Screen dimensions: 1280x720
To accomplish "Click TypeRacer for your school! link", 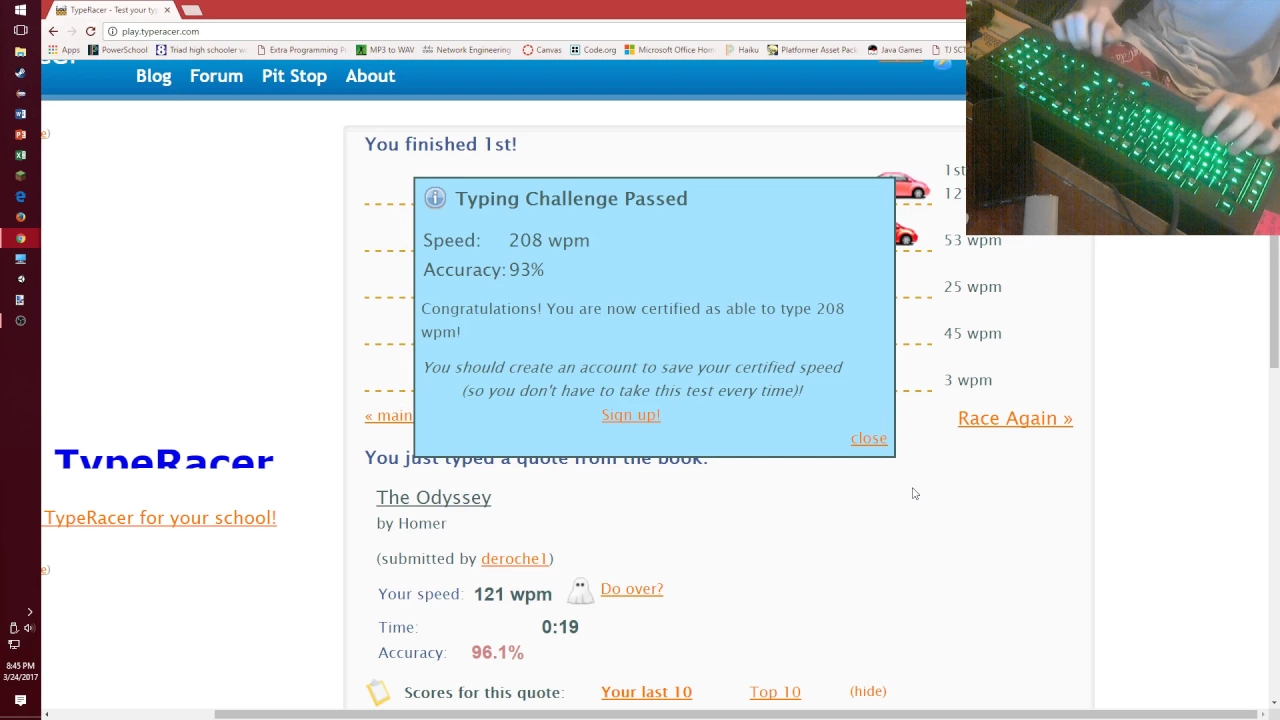I will (160, 518).
